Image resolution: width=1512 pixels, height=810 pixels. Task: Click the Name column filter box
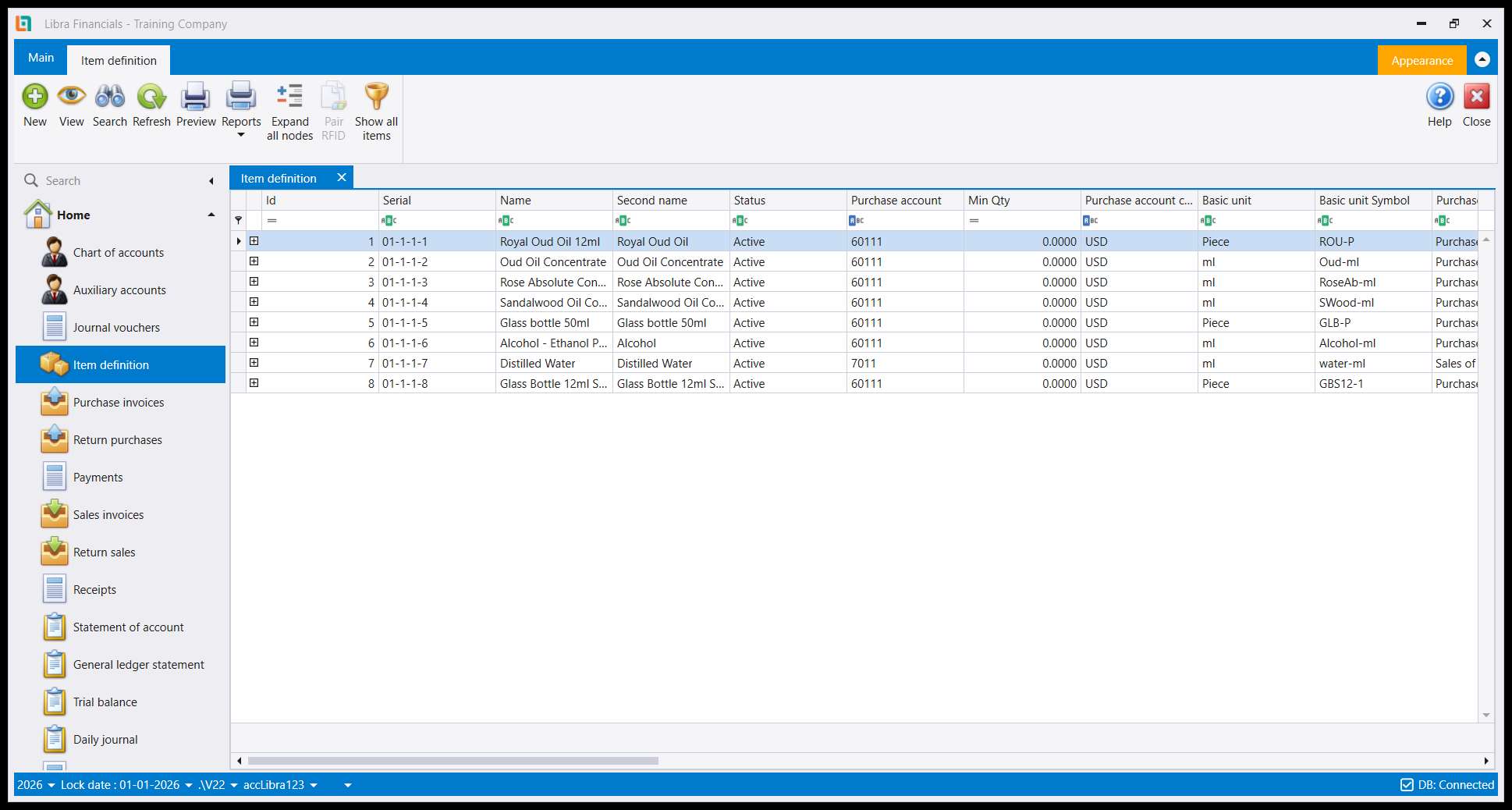pyautogui.click(x=554, y=221)
